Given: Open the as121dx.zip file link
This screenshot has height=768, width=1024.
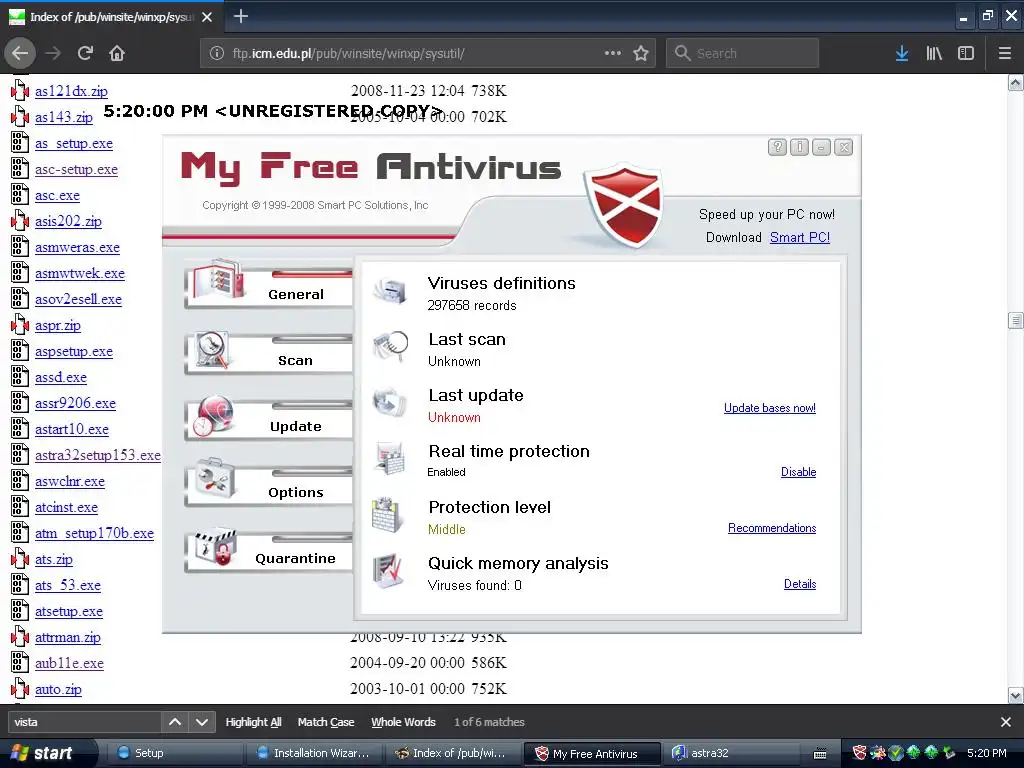Looking at the screenshot, I should coord(71,91).
